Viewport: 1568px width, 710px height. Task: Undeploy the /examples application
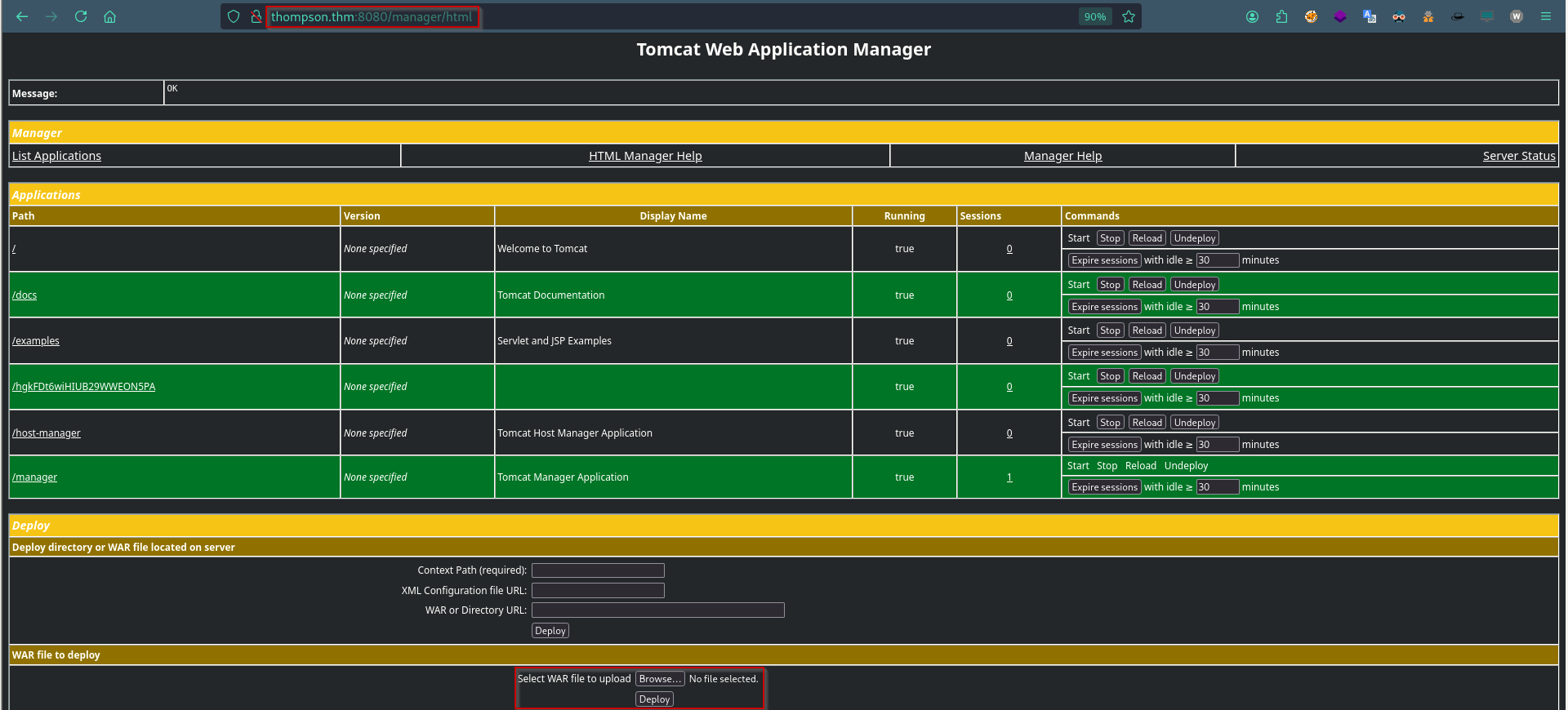click(1195, 331)
